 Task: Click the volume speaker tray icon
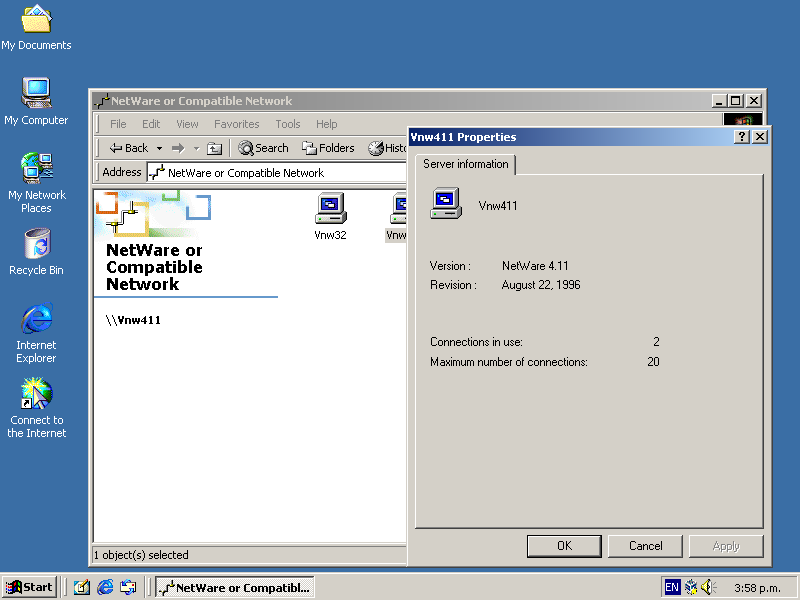(x=708, y=587)
